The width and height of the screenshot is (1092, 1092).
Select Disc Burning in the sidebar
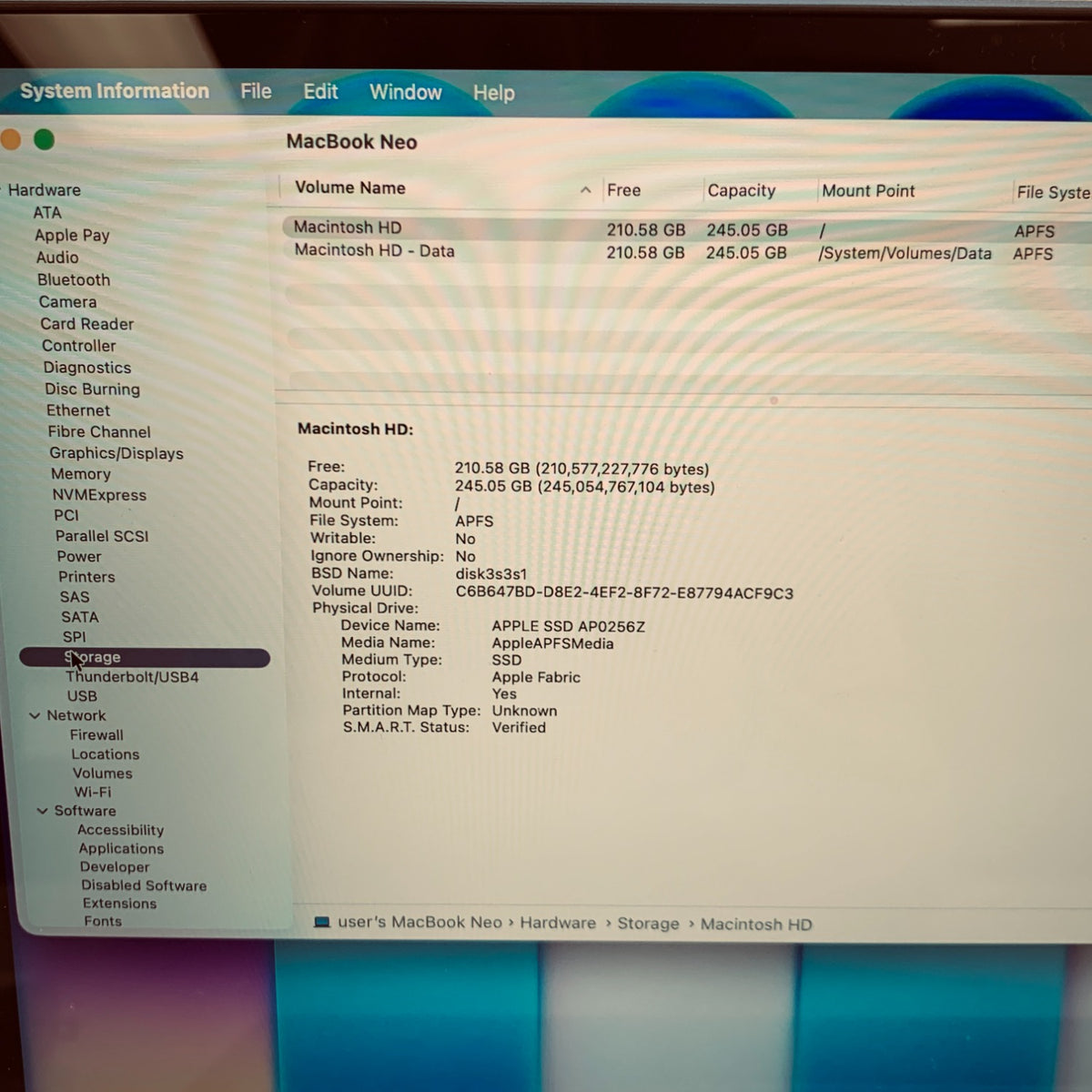93,389
